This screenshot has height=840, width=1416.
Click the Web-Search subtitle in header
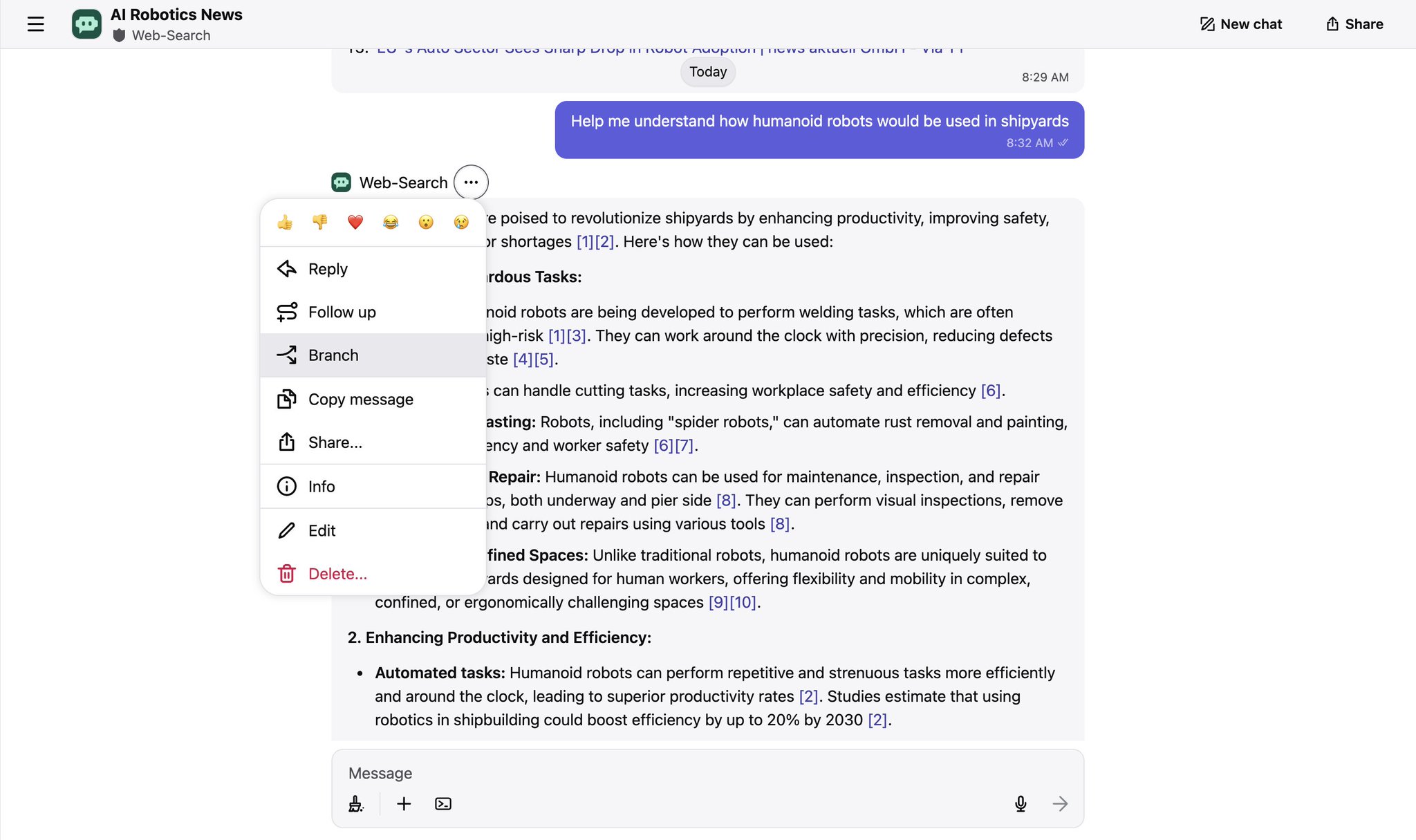(171, 35)
